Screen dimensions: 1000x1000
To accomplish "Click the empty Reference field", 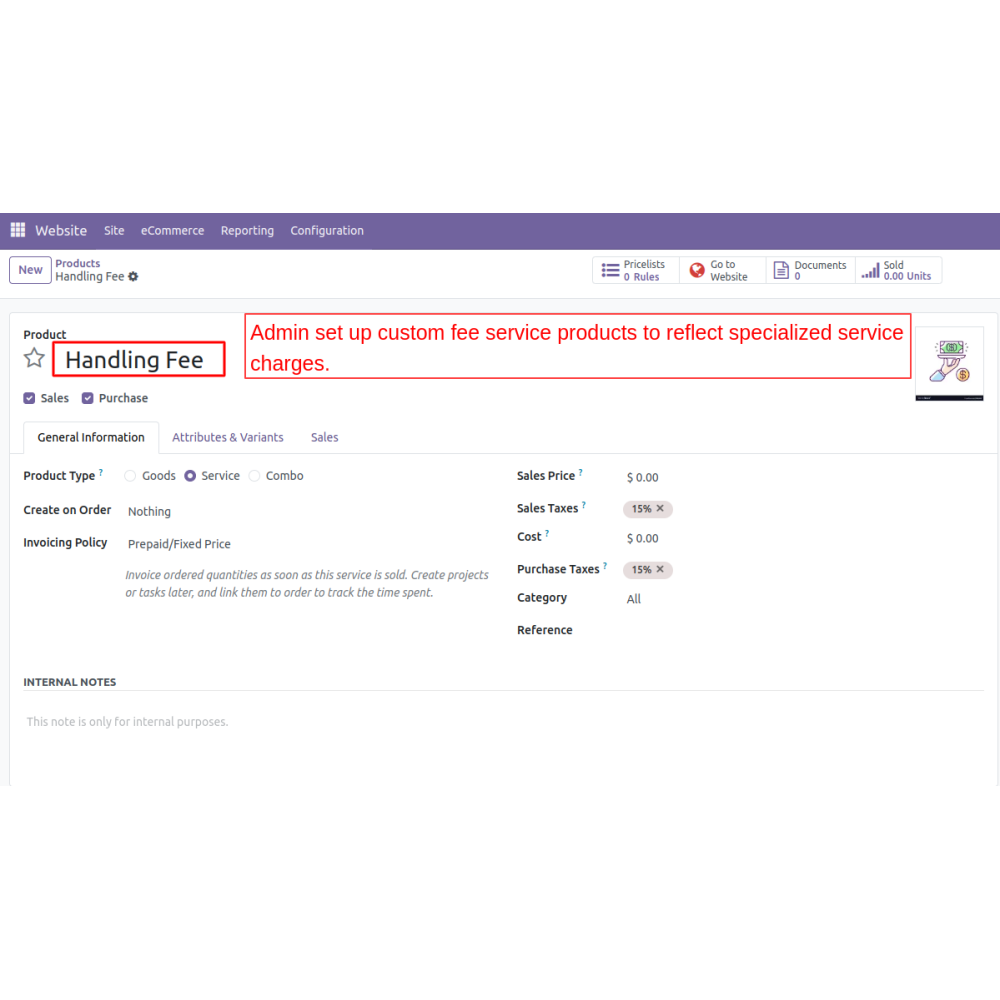I will coord(804,630).
